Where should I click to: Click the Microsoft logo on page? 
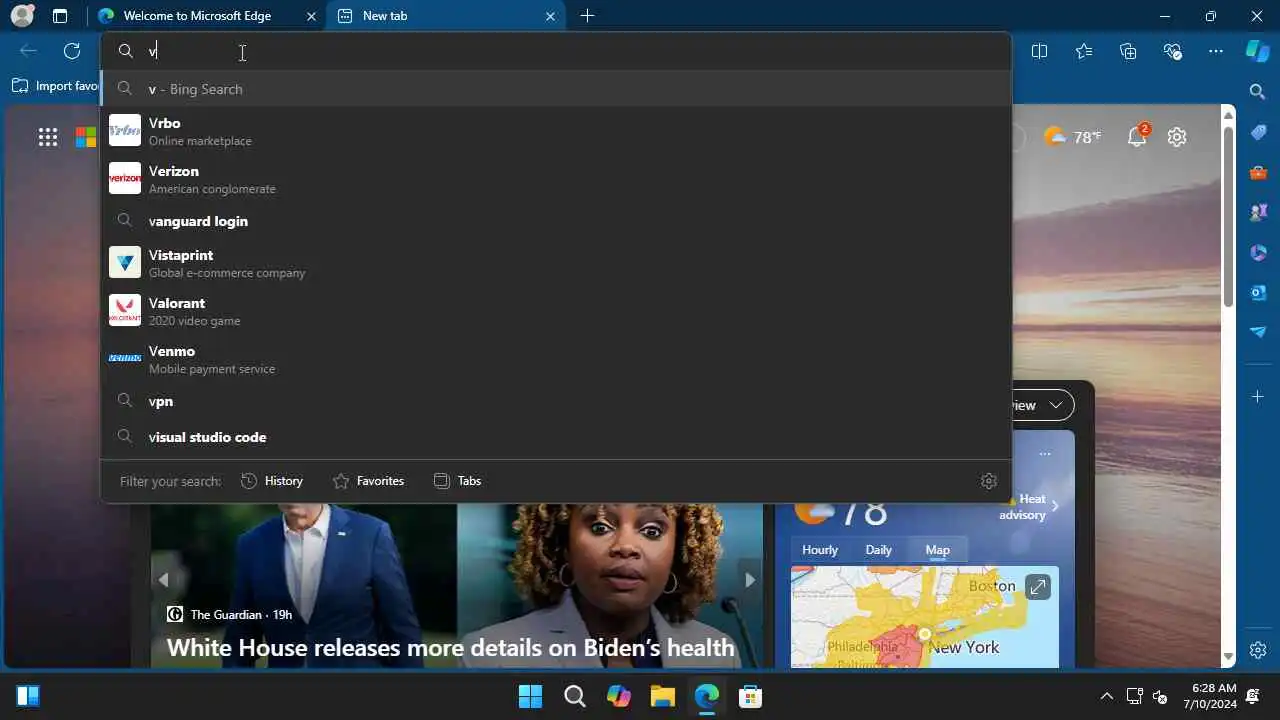86,137
